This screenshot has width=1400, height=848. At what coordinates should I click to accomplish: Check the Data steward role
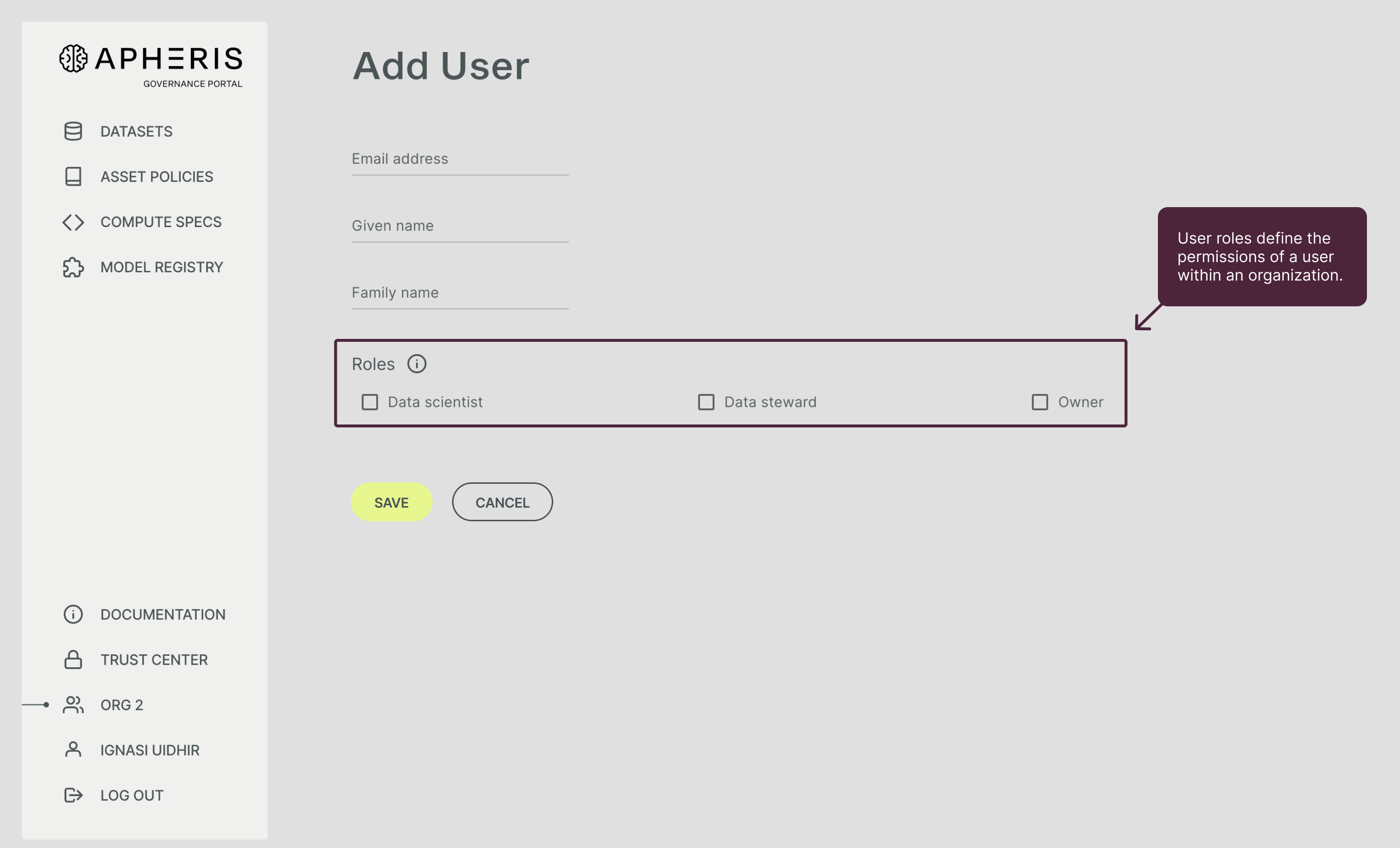[706, 402]
